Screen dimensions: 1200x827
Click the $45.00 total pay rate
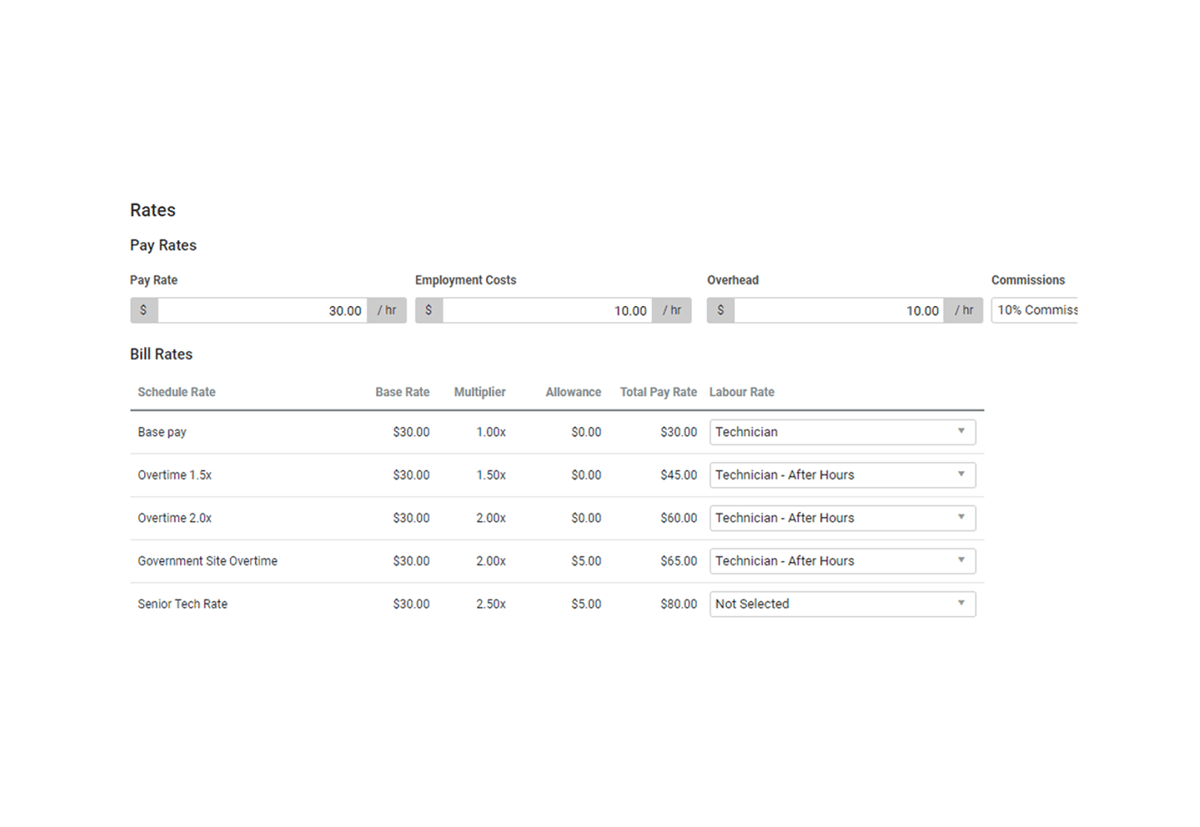(x=678, y=475)
